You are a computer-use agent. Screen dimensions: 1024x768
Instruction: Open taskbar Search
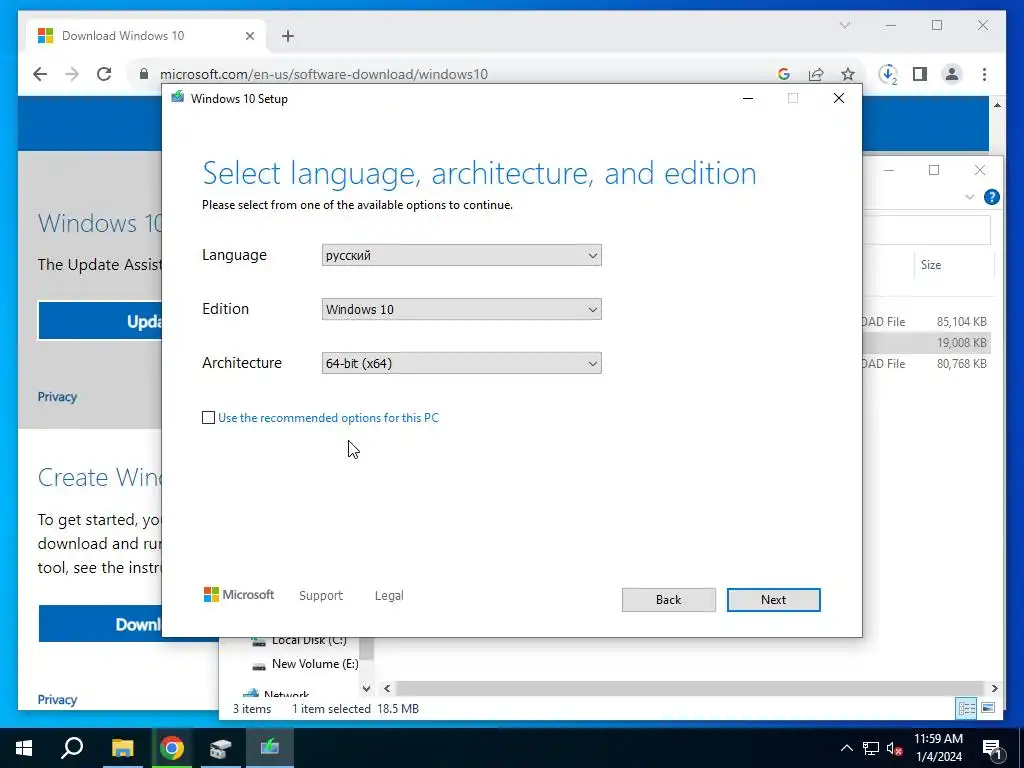click(72, 748)
